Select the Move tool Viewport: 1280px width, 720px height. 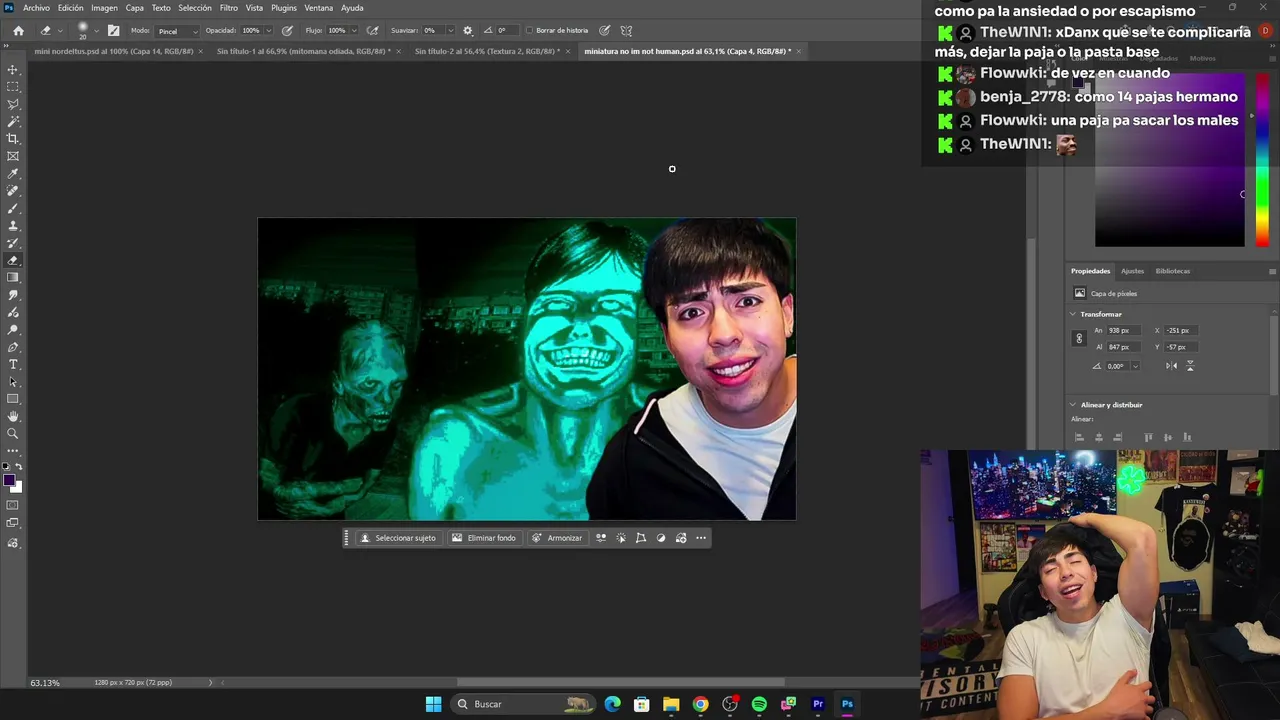(13, 70)
